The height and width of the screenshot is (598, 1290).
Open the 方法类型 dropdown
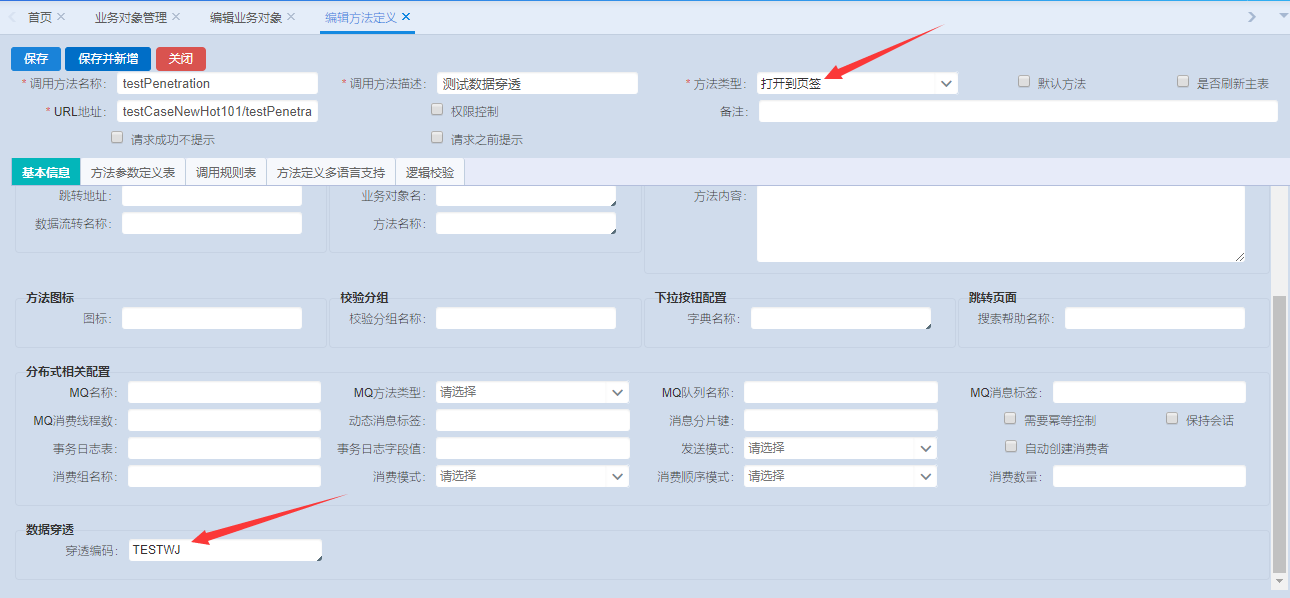857,84
